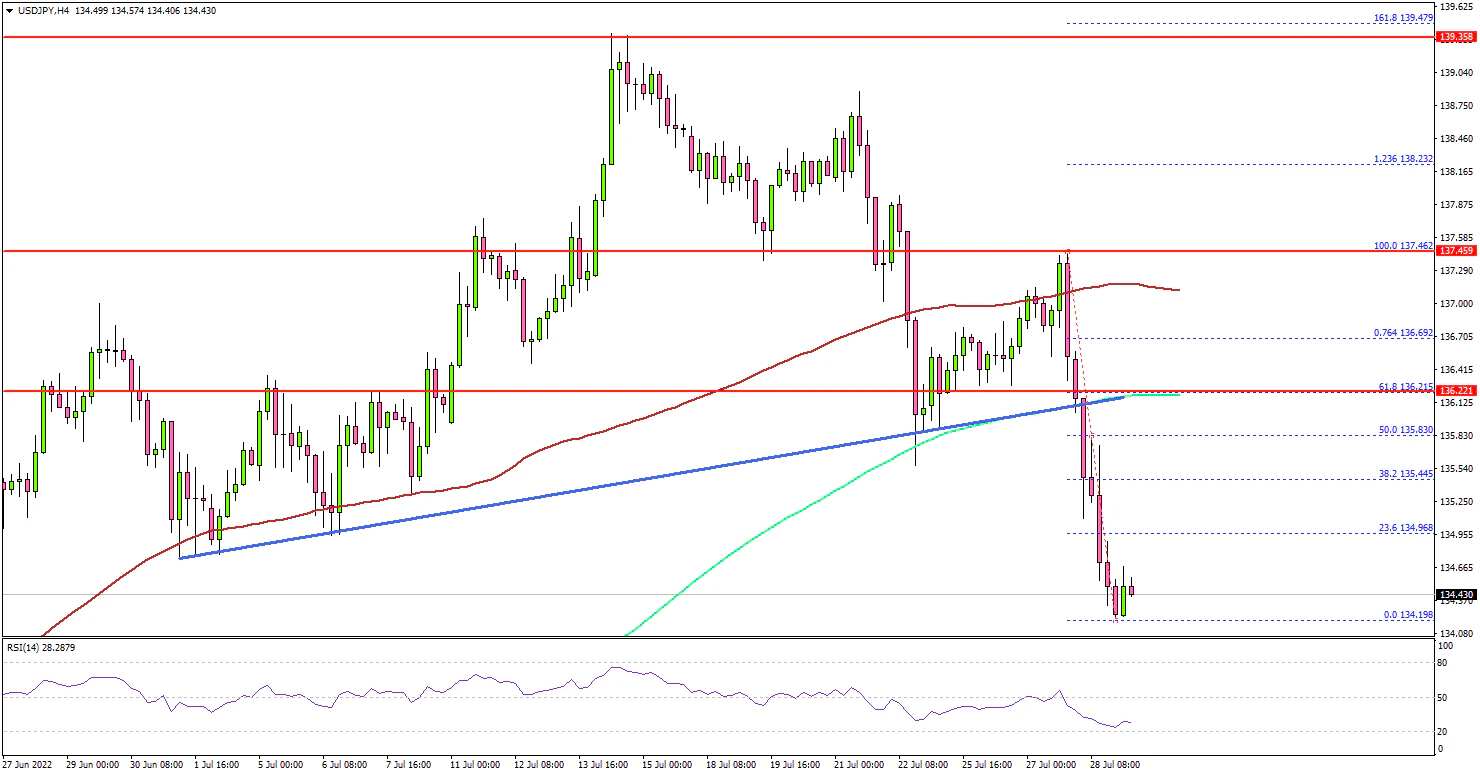Click the 27 Jun 2022 date label
1480x776 pixels.
click(x=30, y=764)
